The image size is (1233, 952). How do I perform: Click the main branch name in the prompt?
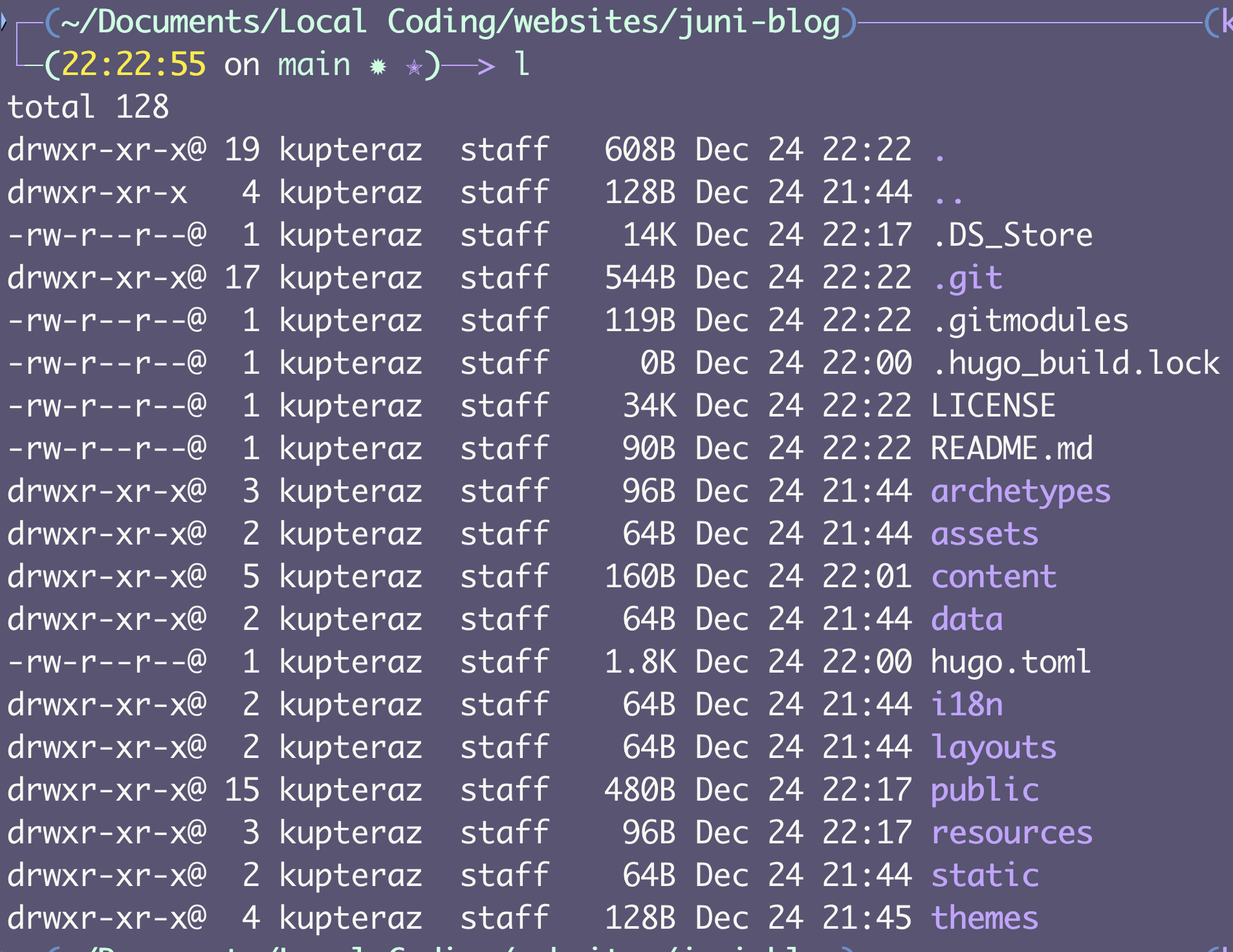point(314,65)
